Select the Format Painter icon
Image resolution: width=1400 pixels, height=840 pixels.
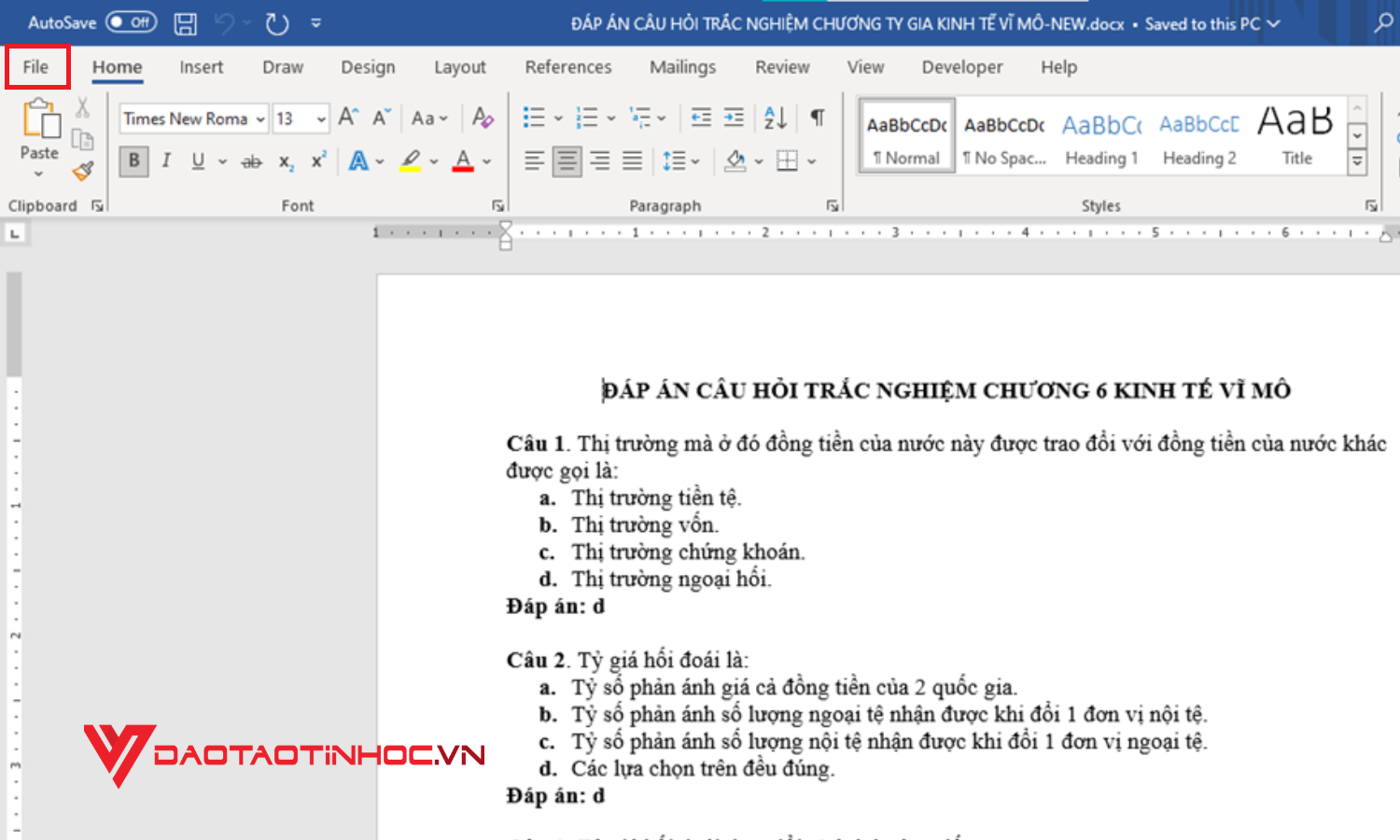[83, 172]
